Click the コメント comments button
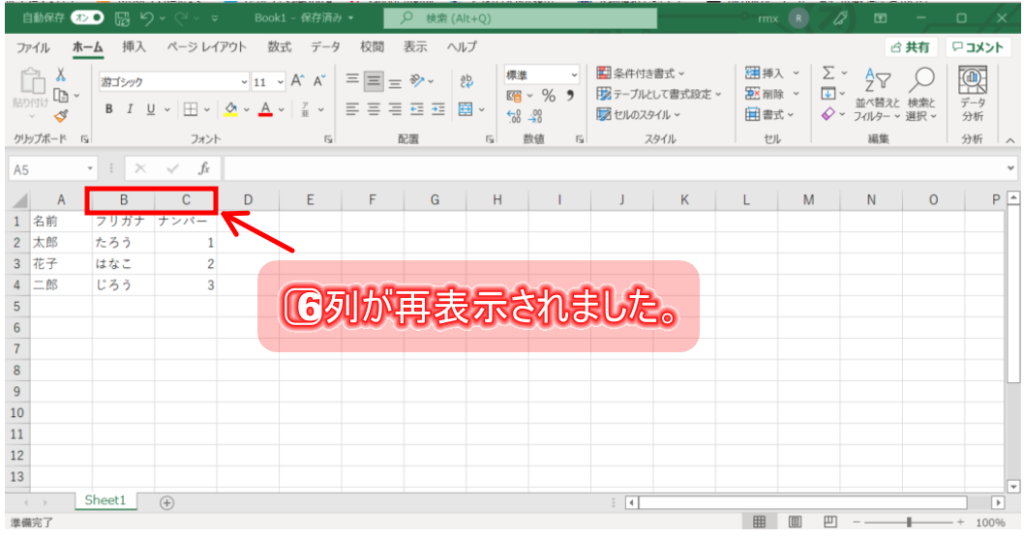Image resolution: width=1024 pixels, height=538 pixels. [976, 47]
